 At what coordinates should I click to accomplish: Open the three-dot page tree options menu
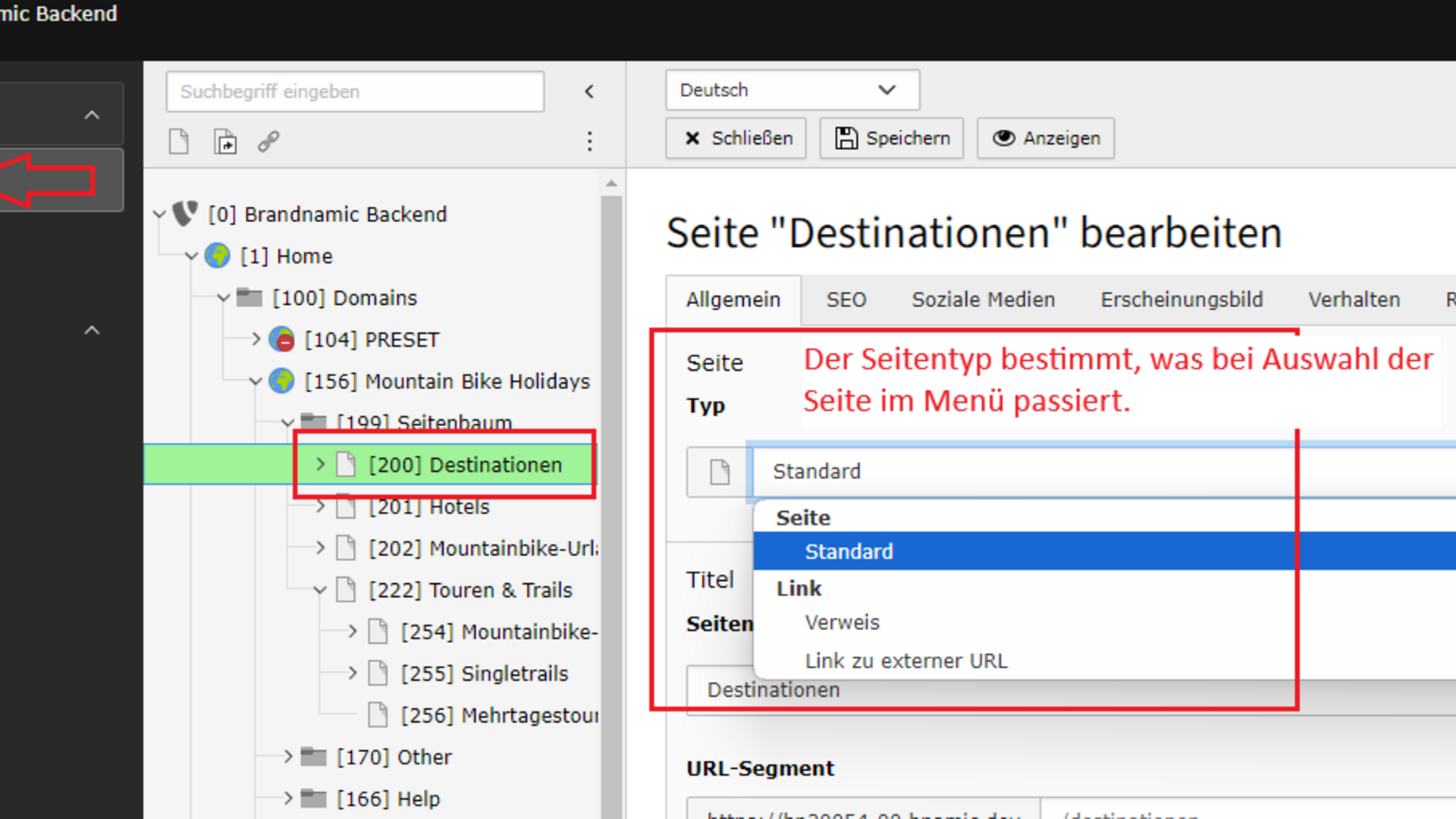pos(589,142)
